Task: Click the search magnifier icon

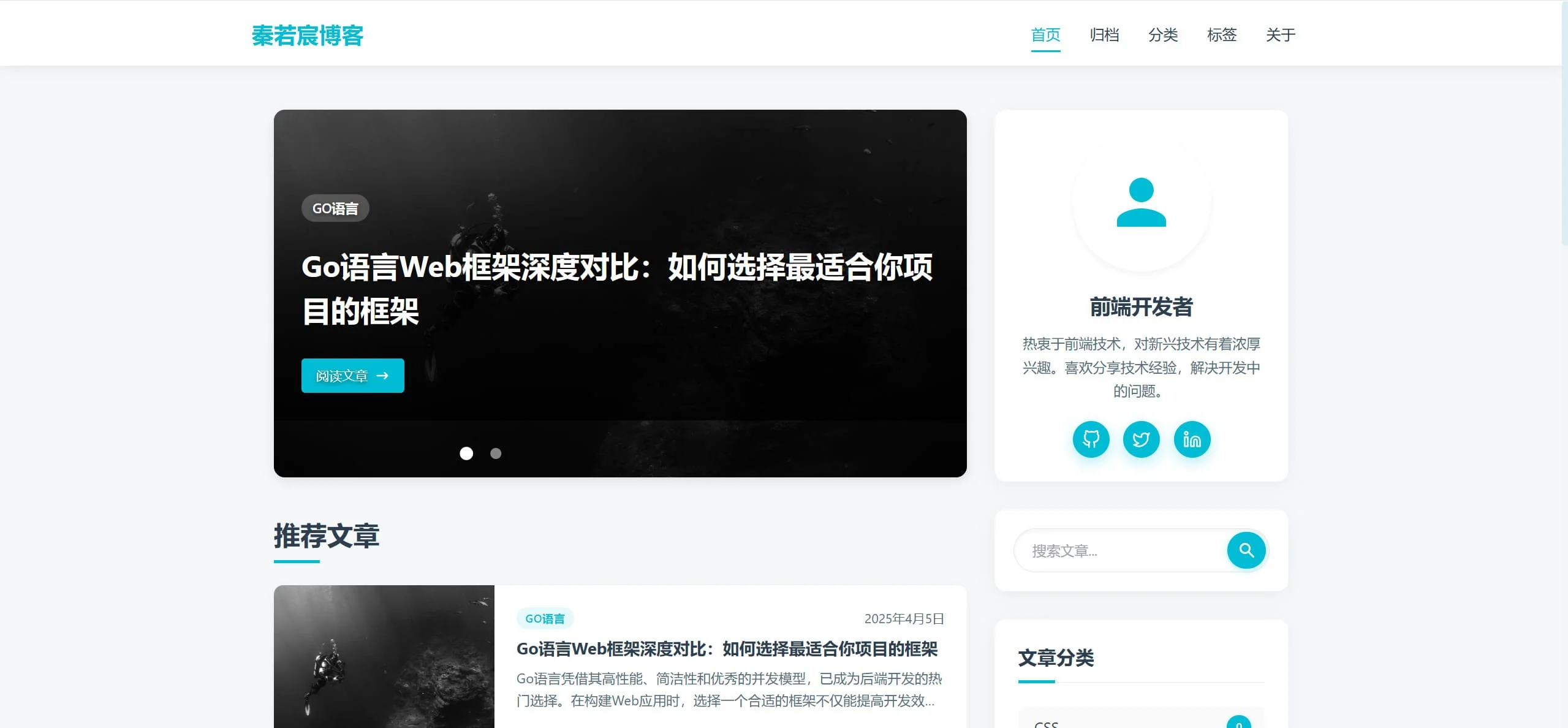Action: [x=1246, y=550]
